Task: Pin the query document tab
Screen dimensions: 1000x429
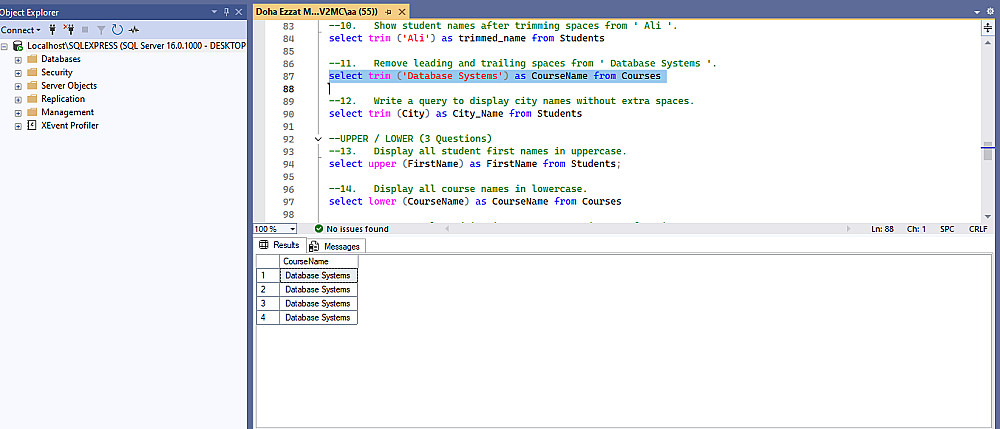Action: [x=388, y=11]
